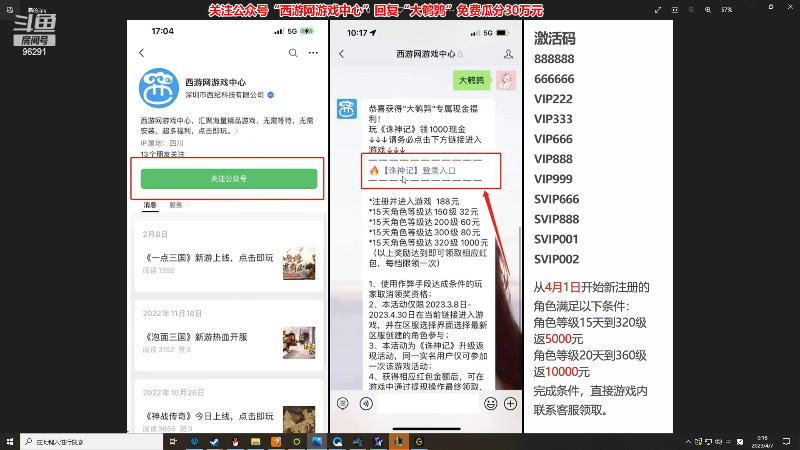This screenshot has width=800, height=450.
Task: Click the activation code 888888
Action: pyautogui.click(x=554, y=59)
